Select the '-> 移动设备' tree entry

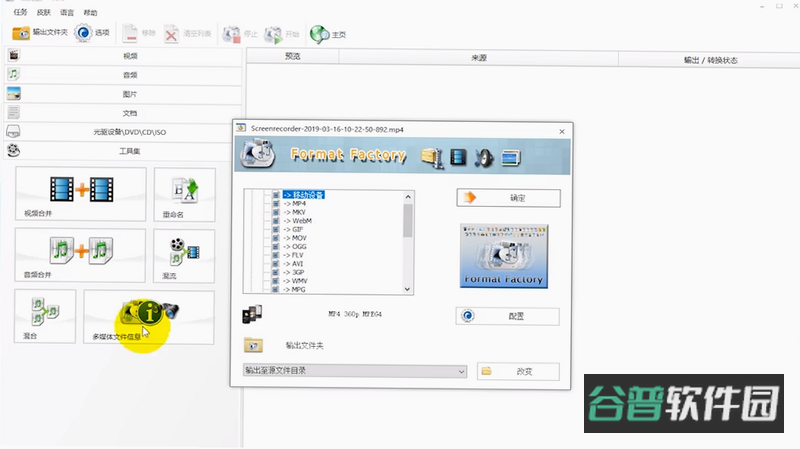[304, 195]
